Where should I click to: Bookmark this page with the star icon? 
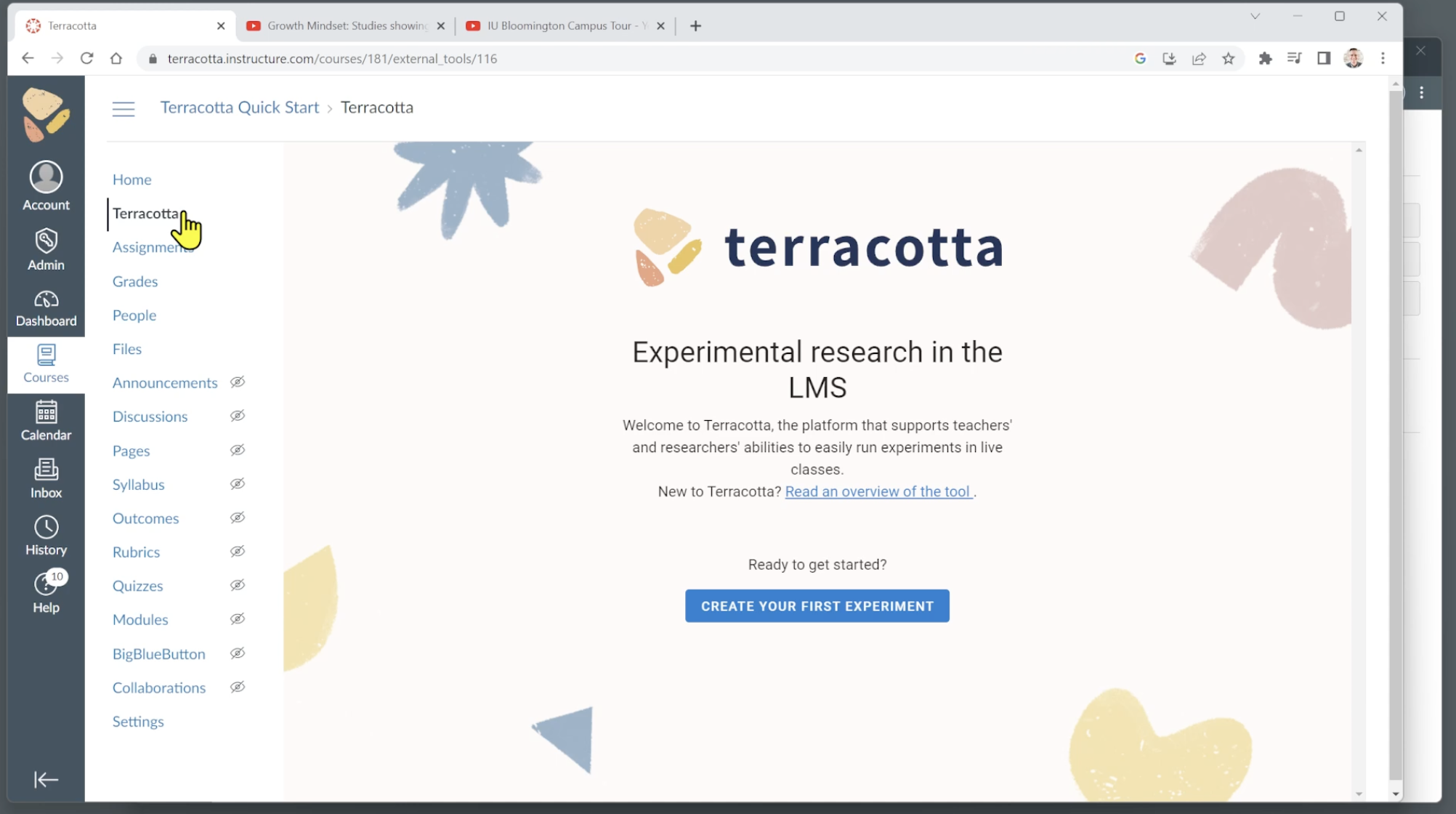coord(1228,58)
